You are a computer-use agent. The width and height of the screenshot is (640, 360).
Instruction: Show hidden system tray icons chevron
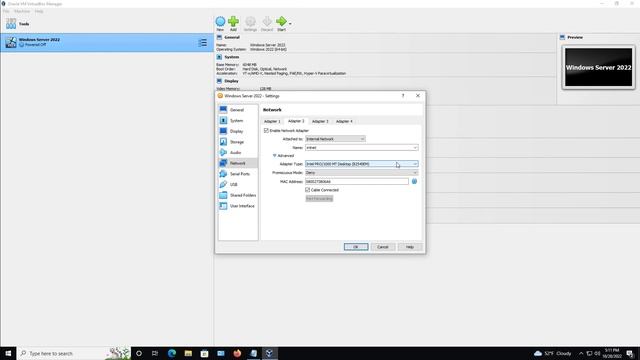click(581, 353)
